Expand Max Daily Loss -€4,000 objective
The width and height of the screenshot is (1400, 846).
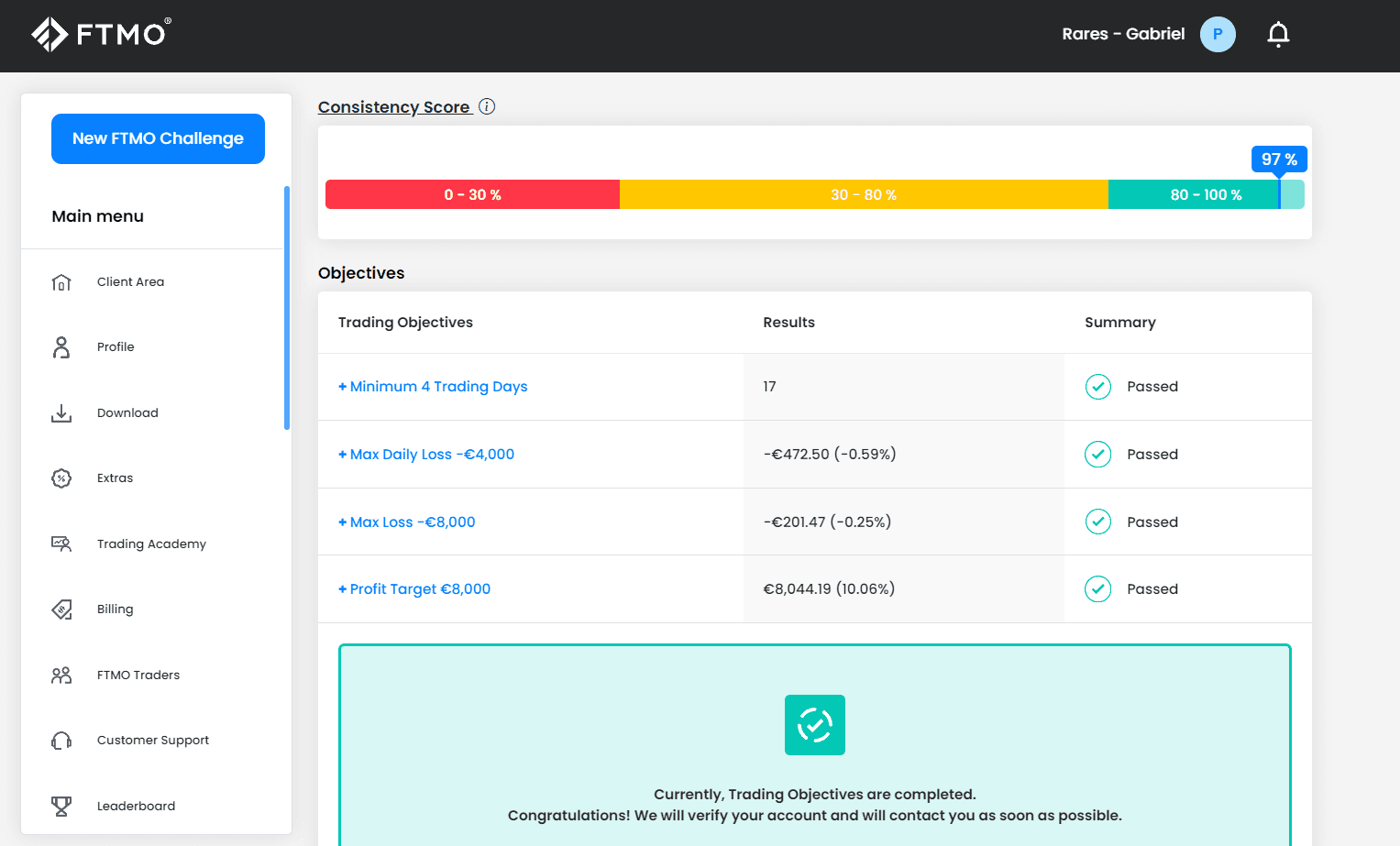point(426,455)
